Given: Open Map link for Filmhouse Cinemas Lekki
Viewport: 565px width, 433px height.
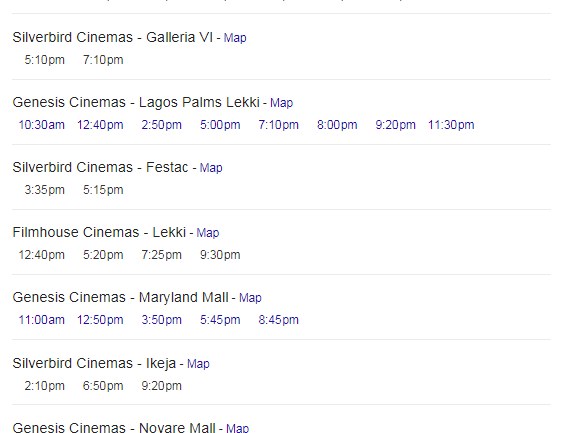Looking at the screenshot, I should coord(208,233).
